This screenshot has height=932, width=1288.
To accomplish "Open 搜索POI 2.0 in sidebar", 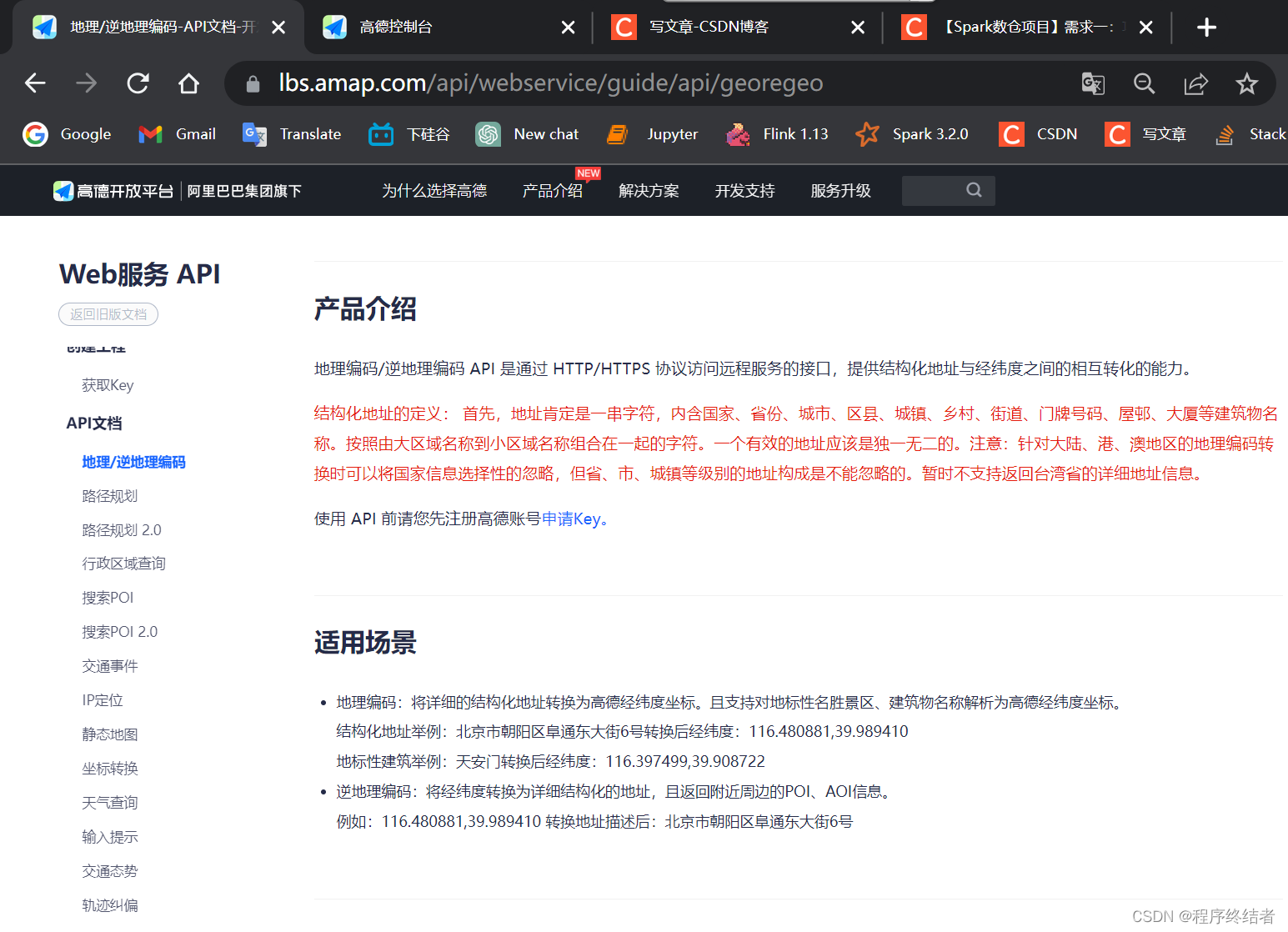I will point(119,632).
